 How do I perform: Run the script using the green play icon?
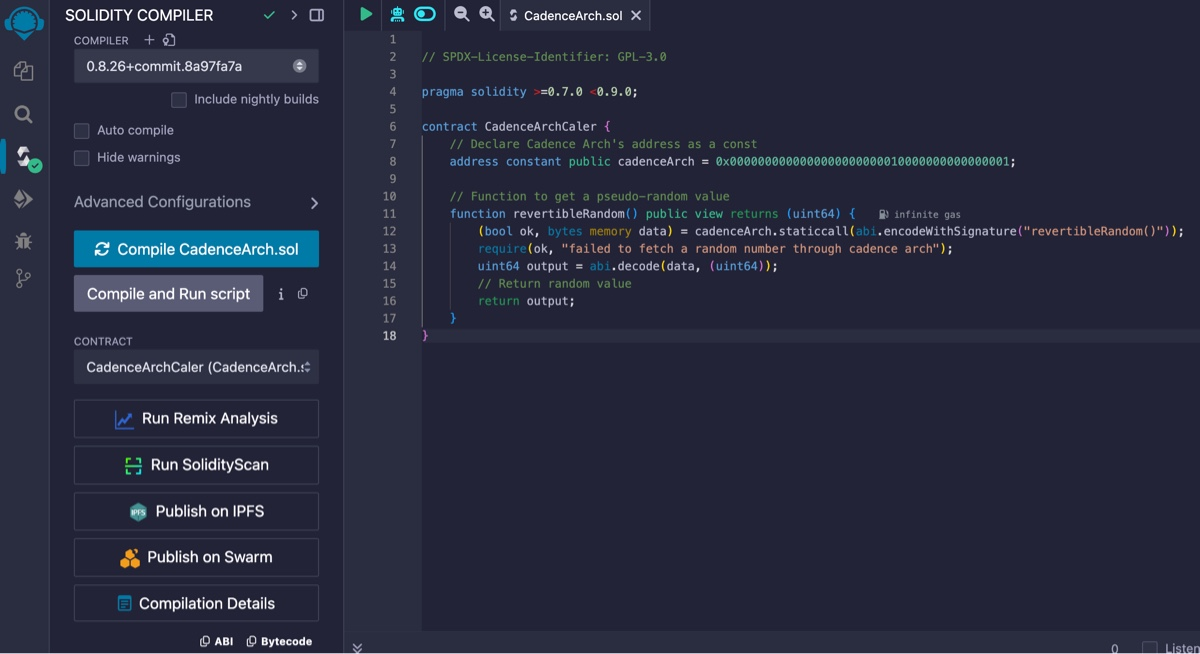364,14
